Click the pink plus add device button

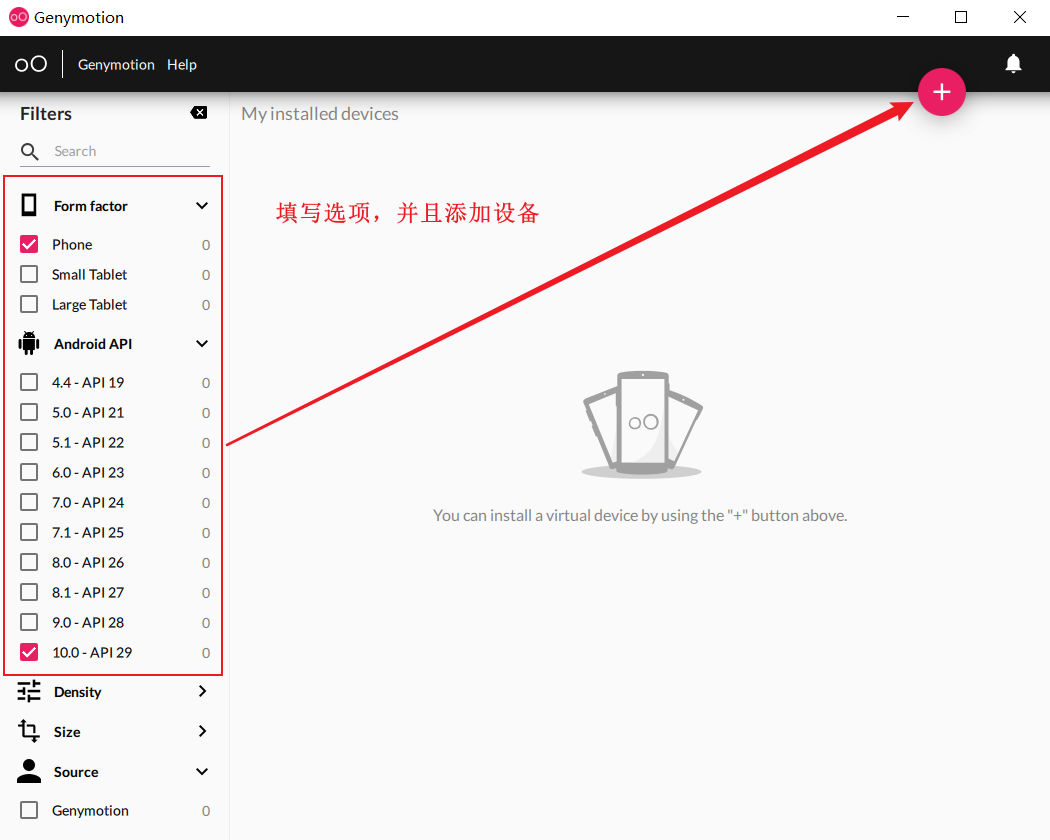pyautogui.click(x=942, y=92)
